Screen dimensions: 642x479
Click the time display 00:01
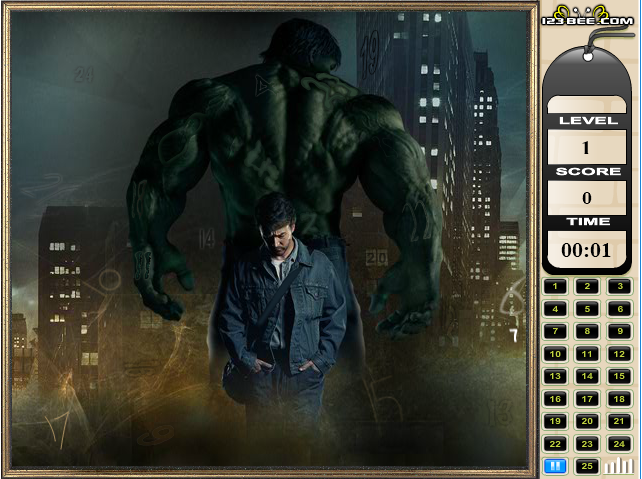[x=586, y=249]
